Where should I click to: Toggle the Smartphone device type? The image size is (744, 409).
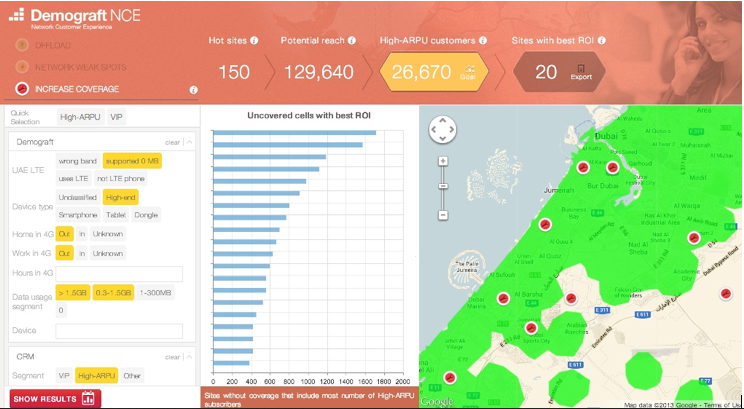pyautogui.click(x=78, y=215)
